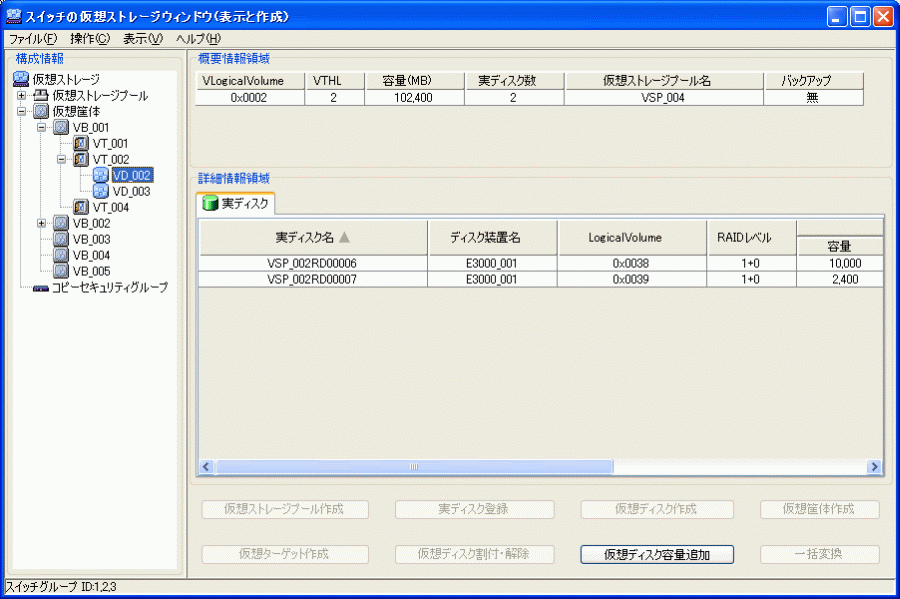The width and height of the screenshot is (900, 599).
Task: Collapse the 仮想筐体 tree node
Action: tap(21, 111)
